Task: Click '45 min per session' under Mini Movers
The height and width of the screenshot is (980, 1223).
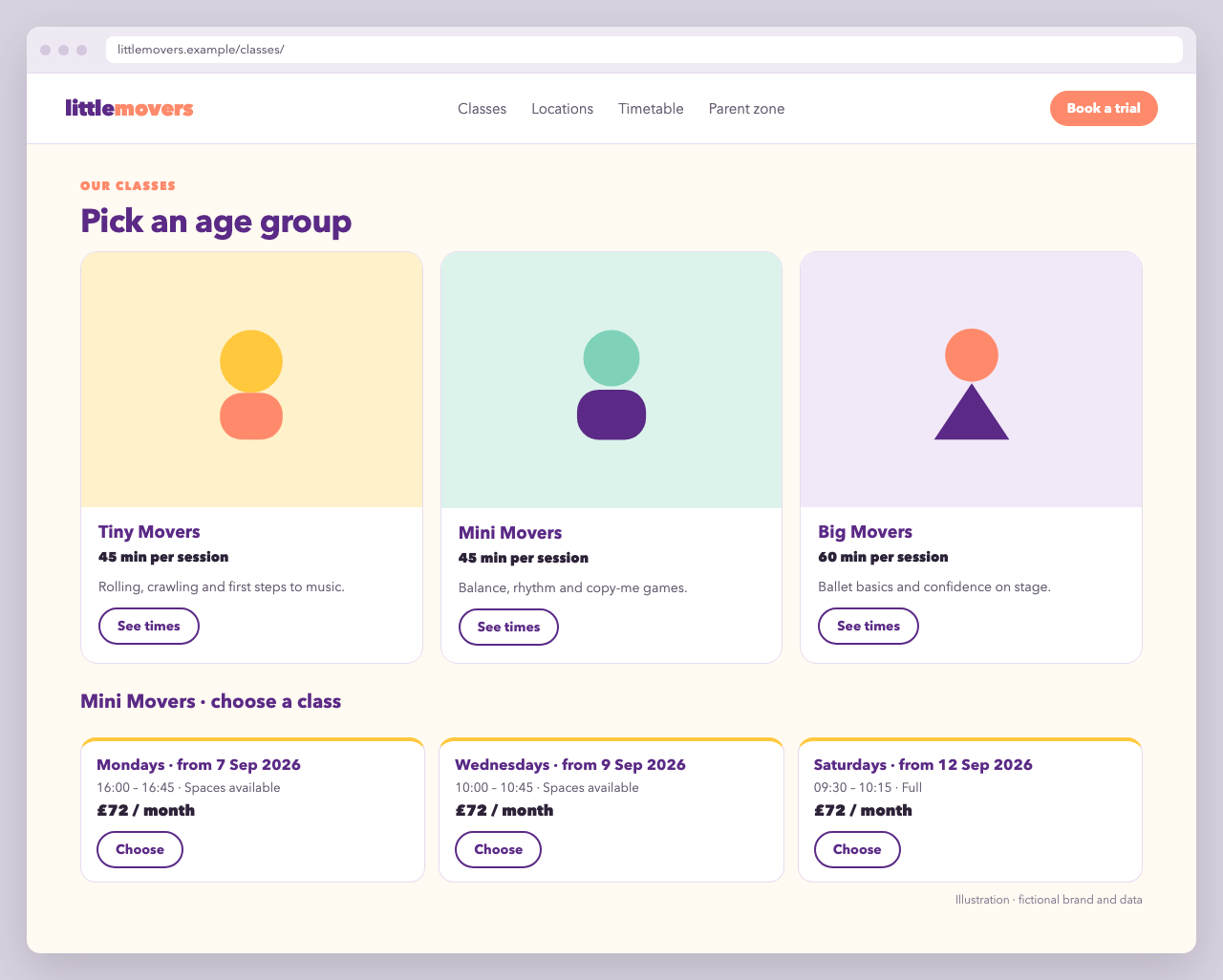Action: coord(524,558)
